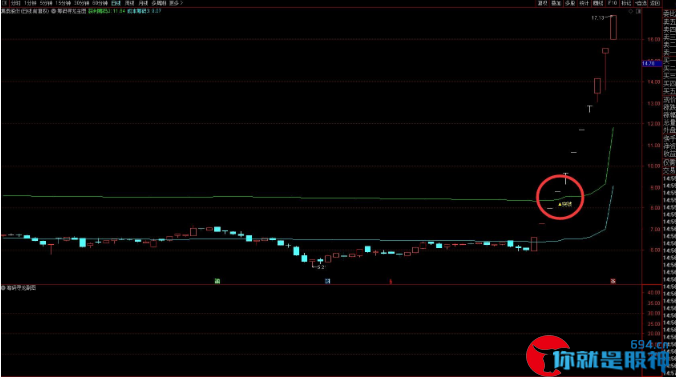
Task: Switch to the 5分钟 period tab
Action: pos(46,3)
